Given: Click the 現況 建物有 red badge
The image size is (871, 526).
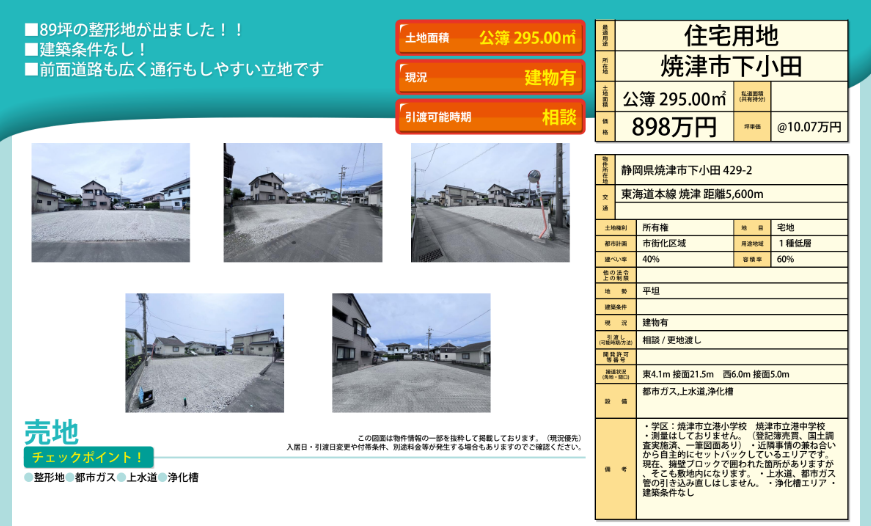Looking at the screenshot, I should coord(491,77).
